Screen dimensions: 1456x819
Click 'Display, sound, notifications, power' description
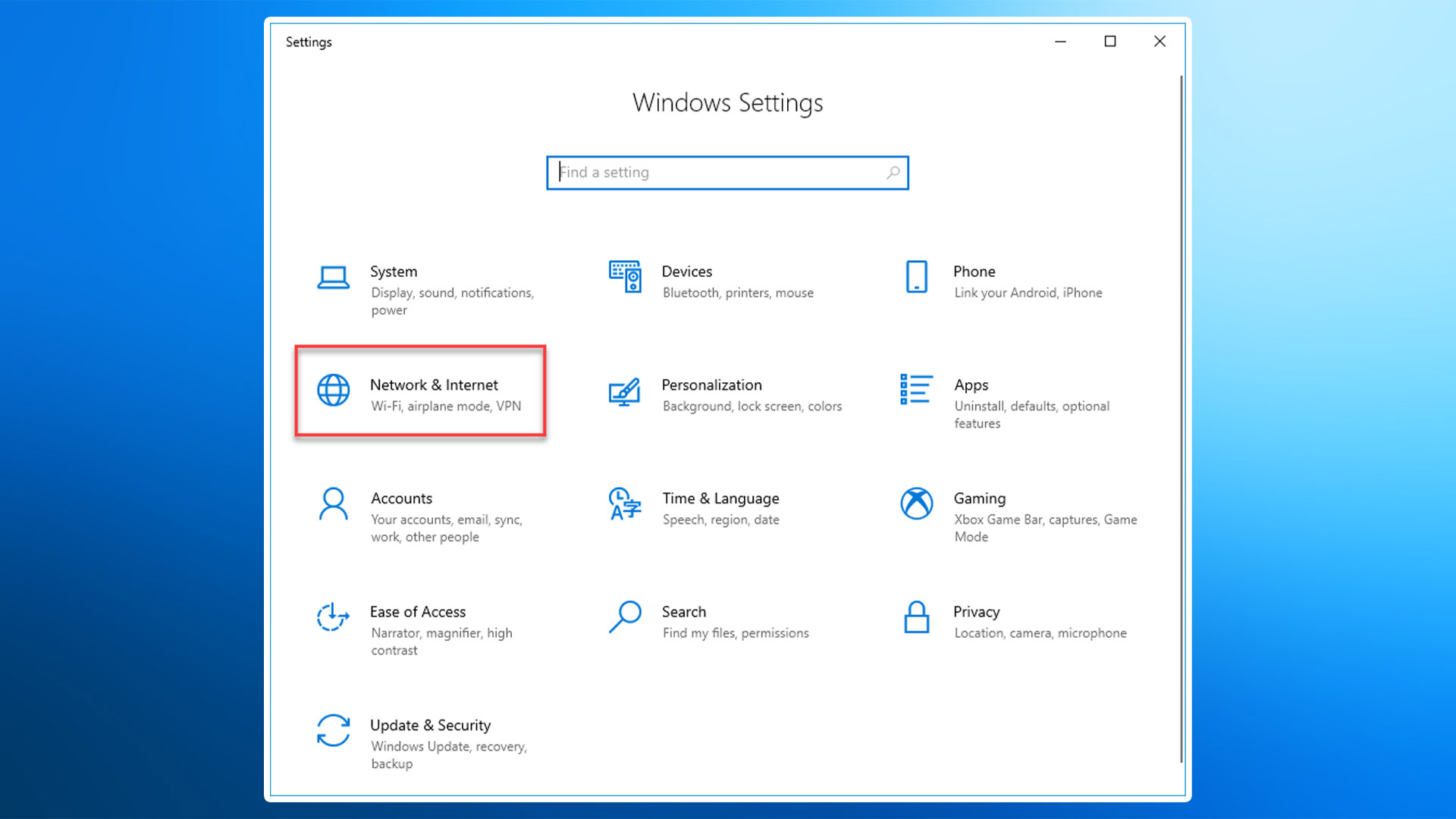point(453,301)
